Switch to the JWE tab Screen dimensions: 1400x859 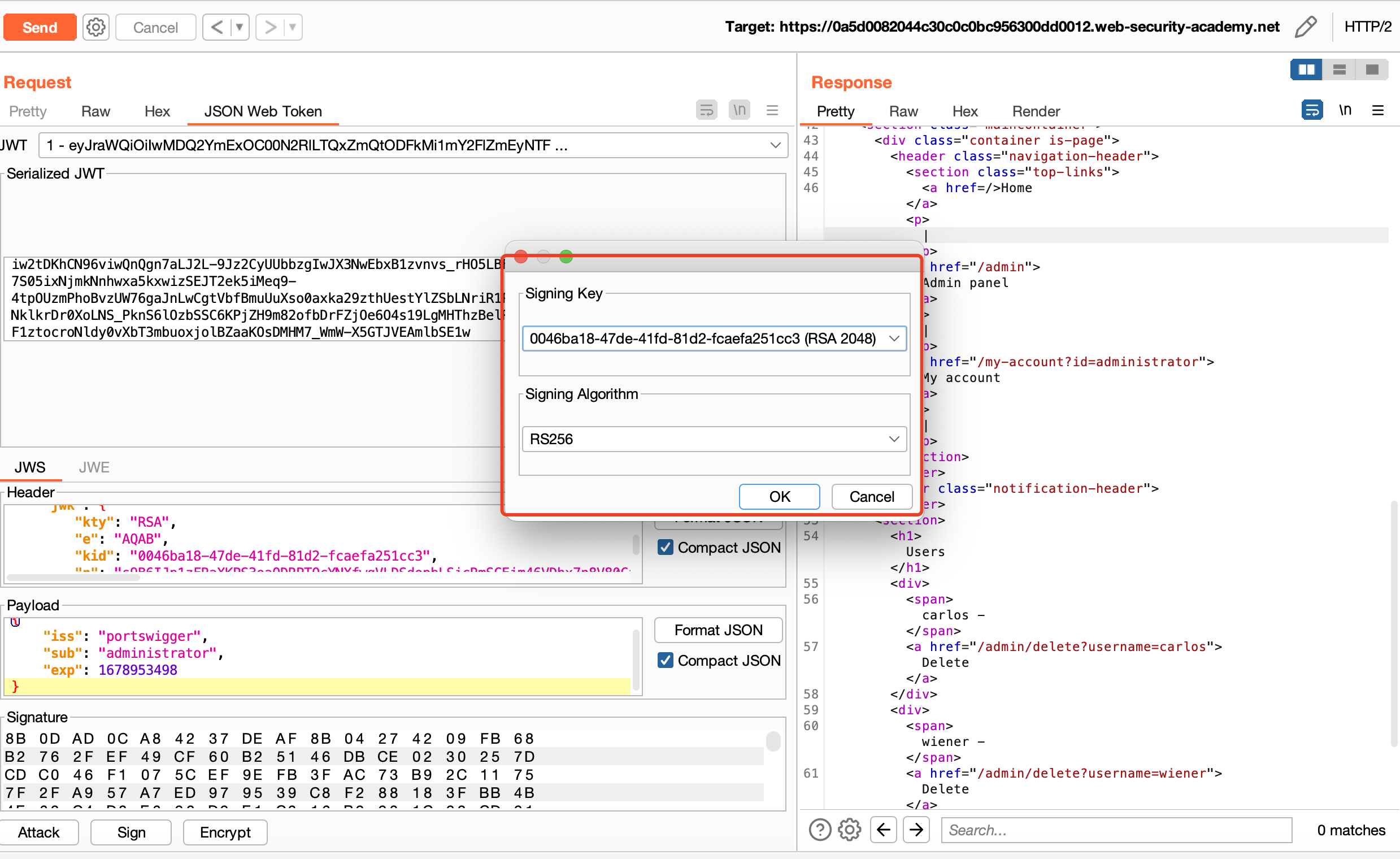click(94, 467)
